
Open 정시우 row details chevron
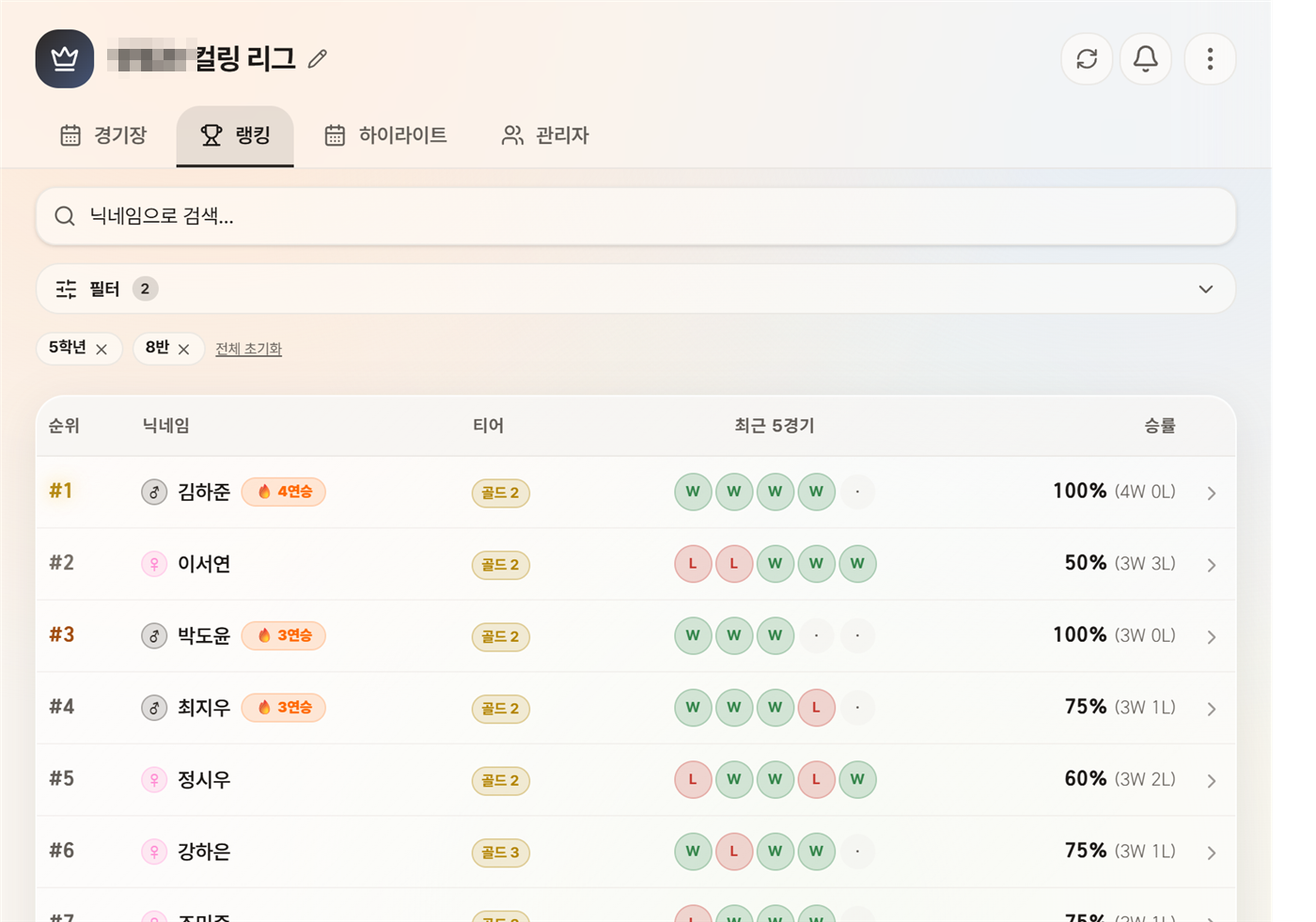(1212, 781)
